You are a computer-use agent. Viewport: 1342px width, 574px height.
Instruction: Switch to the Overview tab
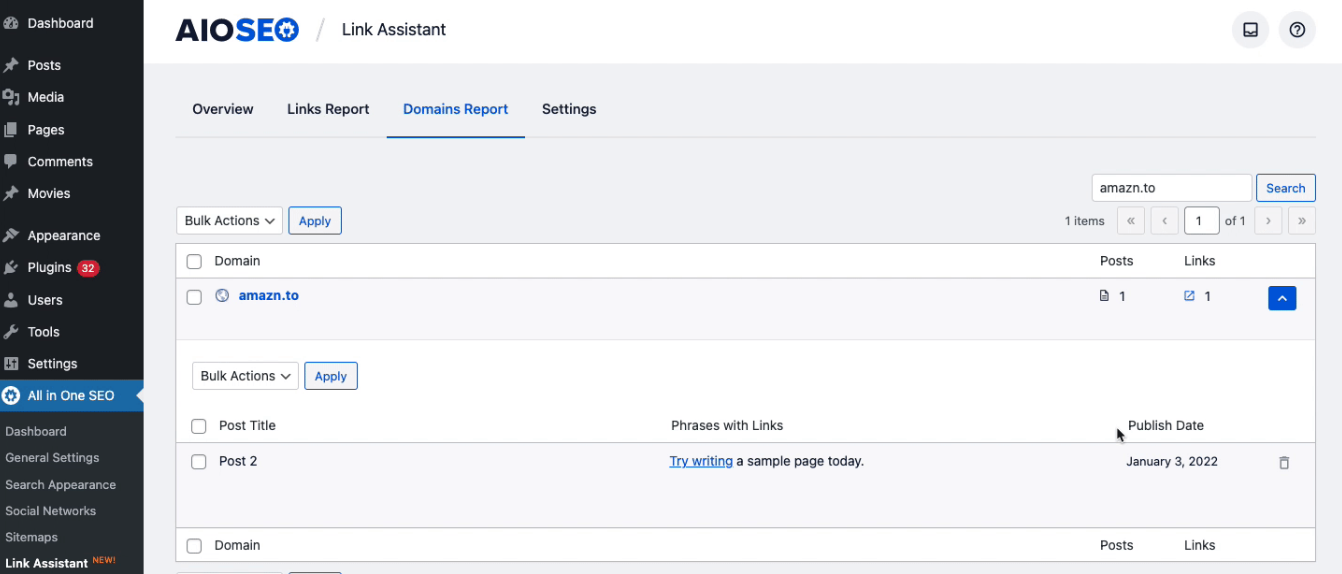pyautogui.click(x=223, y=109)
